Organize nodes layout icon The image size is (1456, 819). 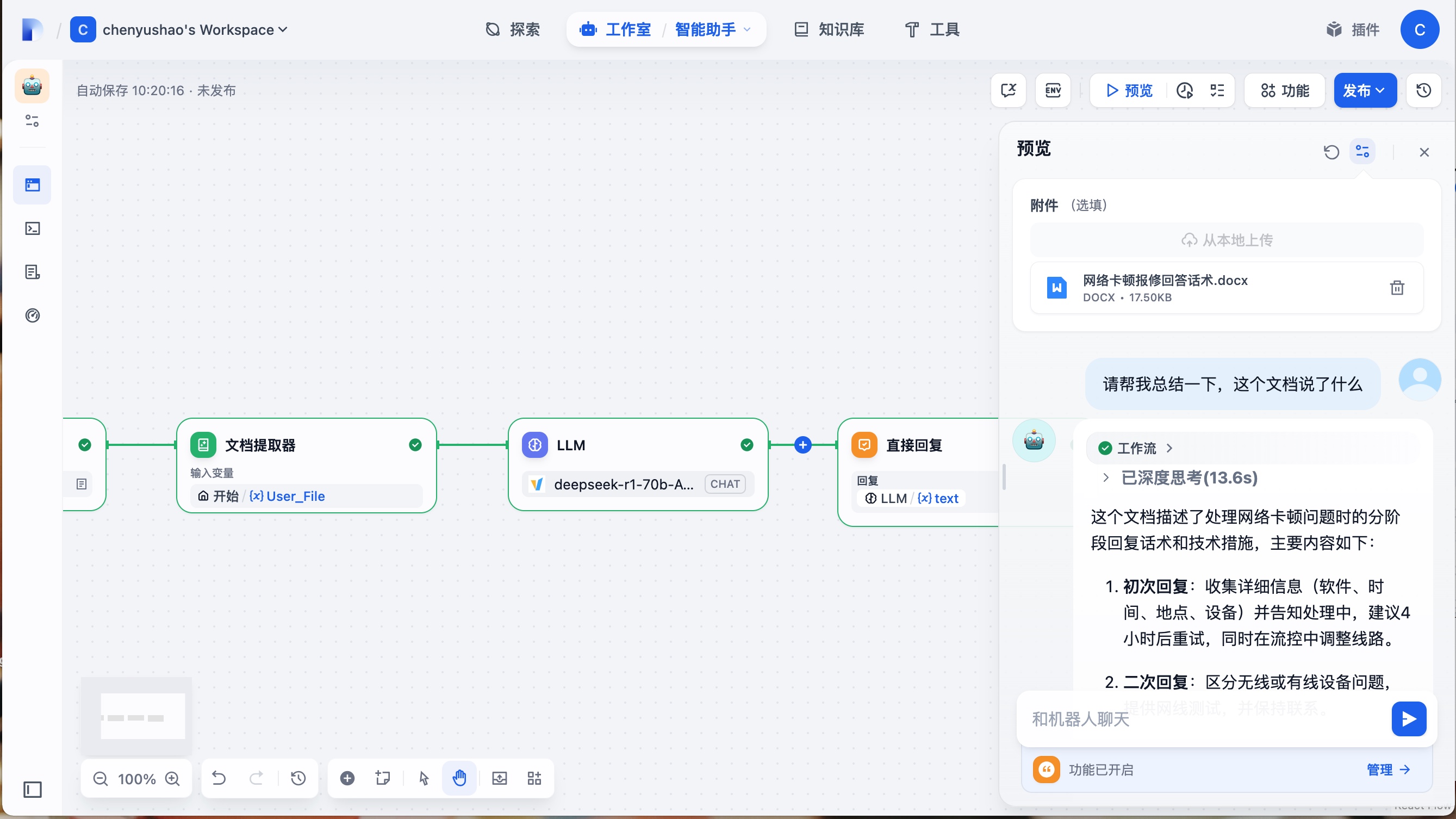534,779
